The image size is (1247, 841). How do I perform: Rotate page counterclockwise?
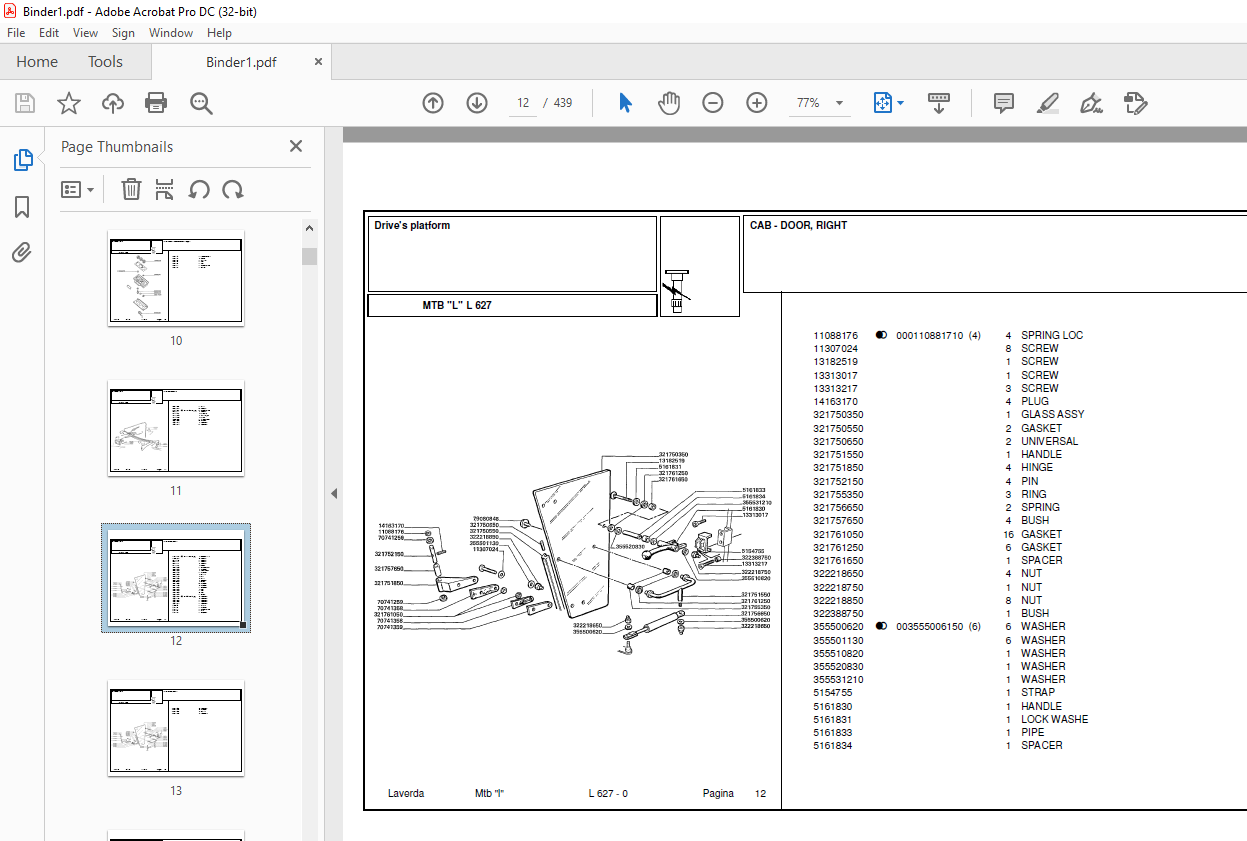tap(199, 189)
